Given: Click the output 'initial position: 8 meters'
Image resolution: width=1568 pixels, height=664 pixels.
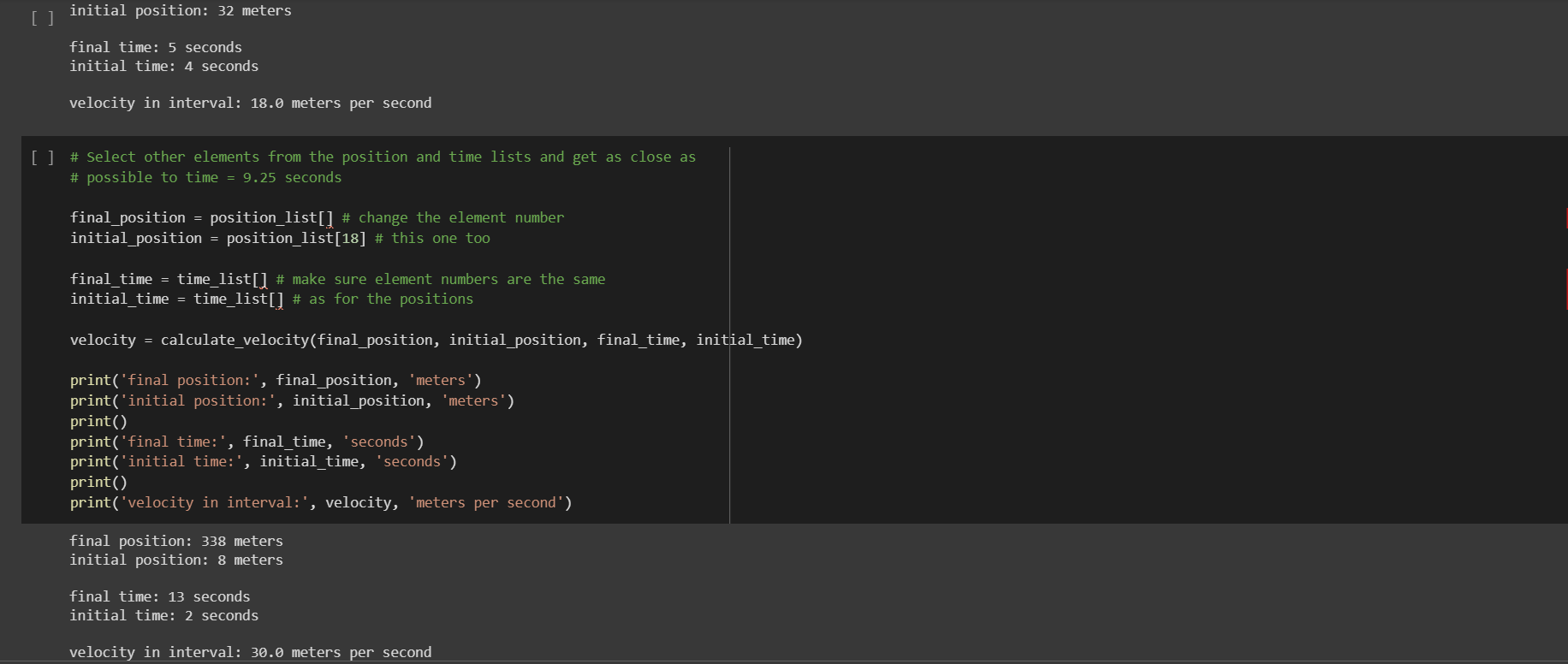Looking at the screenshot, I should click(x=176, y=560).
